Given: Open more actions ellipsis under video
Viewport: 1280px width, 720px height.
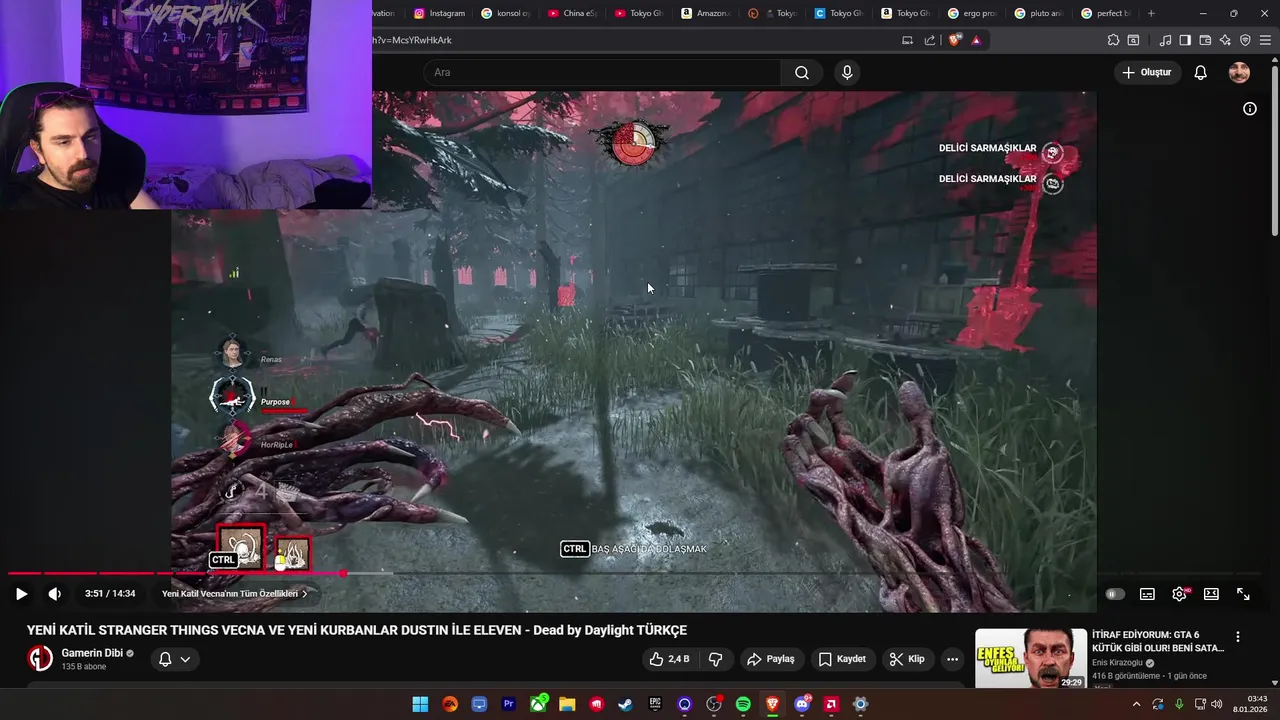Looking at the screenshot, I should click(x=952, y=659).
